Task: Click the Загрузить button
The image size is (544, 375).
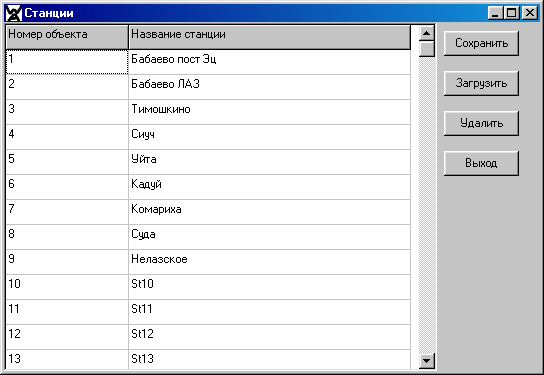Action: click(481, 83)
